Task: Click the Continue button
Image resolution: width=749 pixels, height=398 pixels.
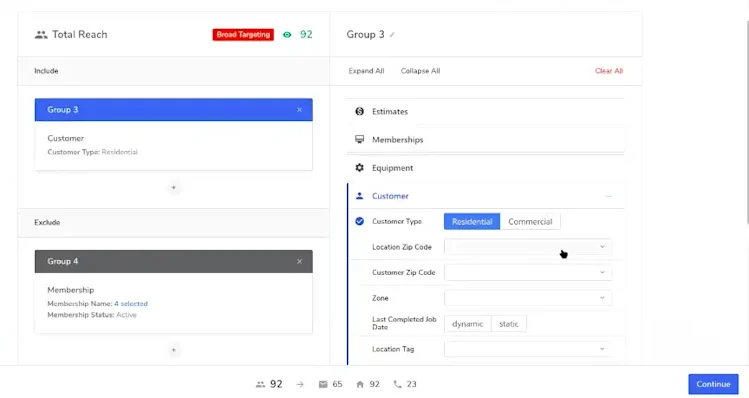Action: (713, 384)
